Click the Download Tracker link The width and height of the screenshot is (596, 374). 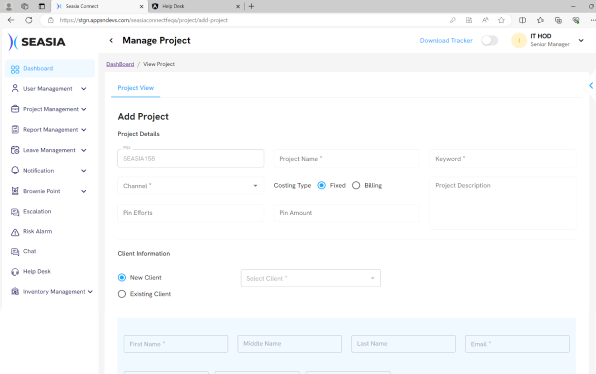(x=446, y=40)
